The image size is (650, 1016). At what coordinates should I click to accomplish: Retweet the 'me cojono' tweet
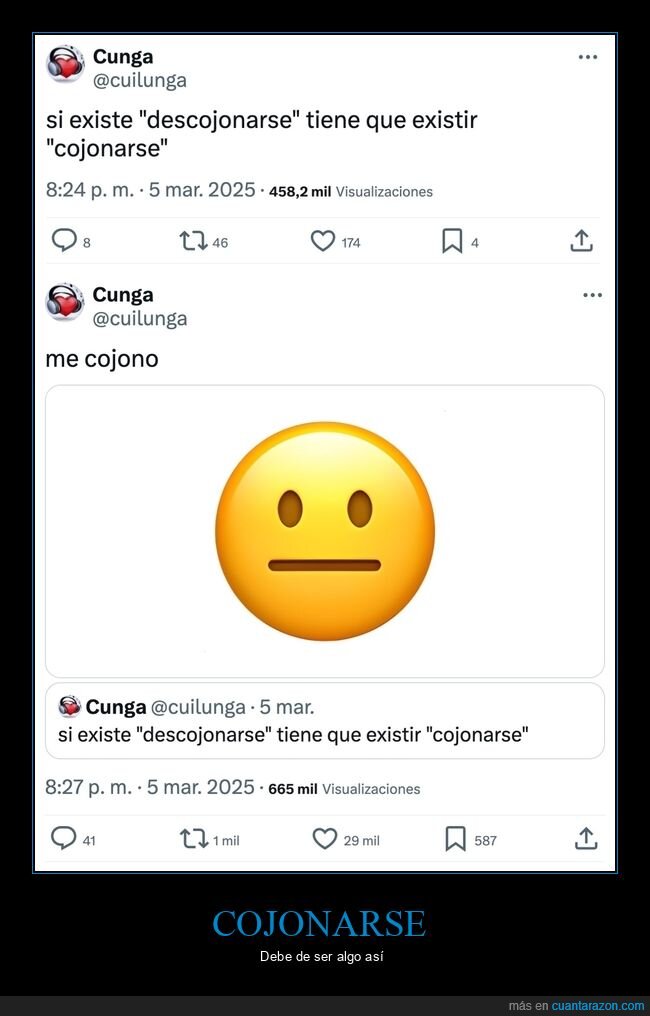(x=194, y=839)
